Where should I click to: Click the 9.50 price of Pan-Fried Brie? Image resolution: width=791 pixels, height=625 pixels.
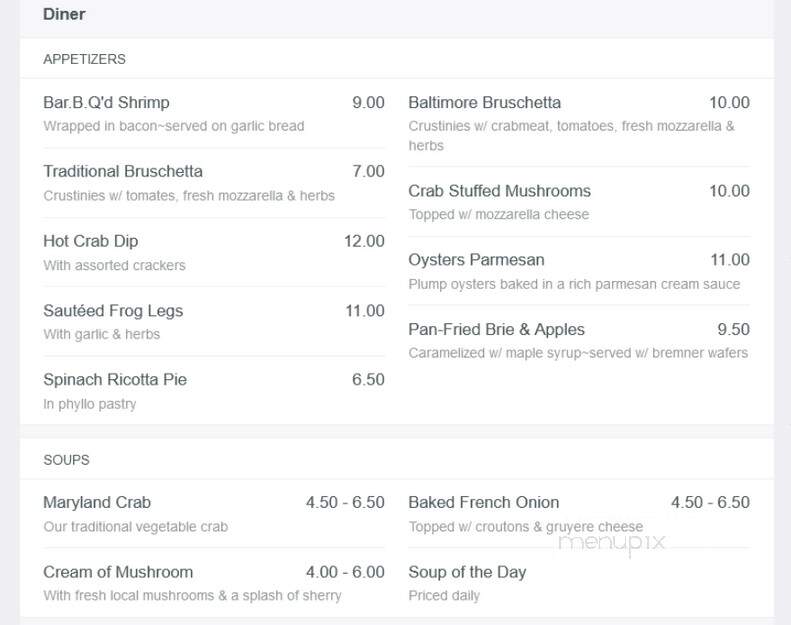click(x=733, y=329)
